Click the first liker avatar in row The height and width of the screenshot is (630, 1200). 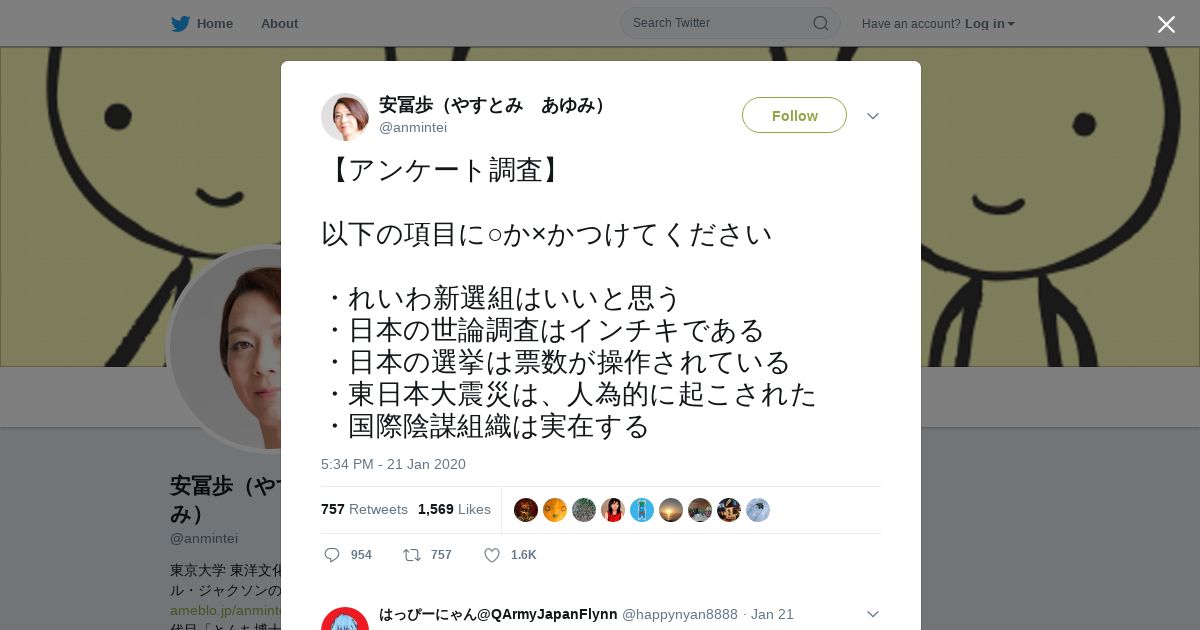click(x=526, y=510)
